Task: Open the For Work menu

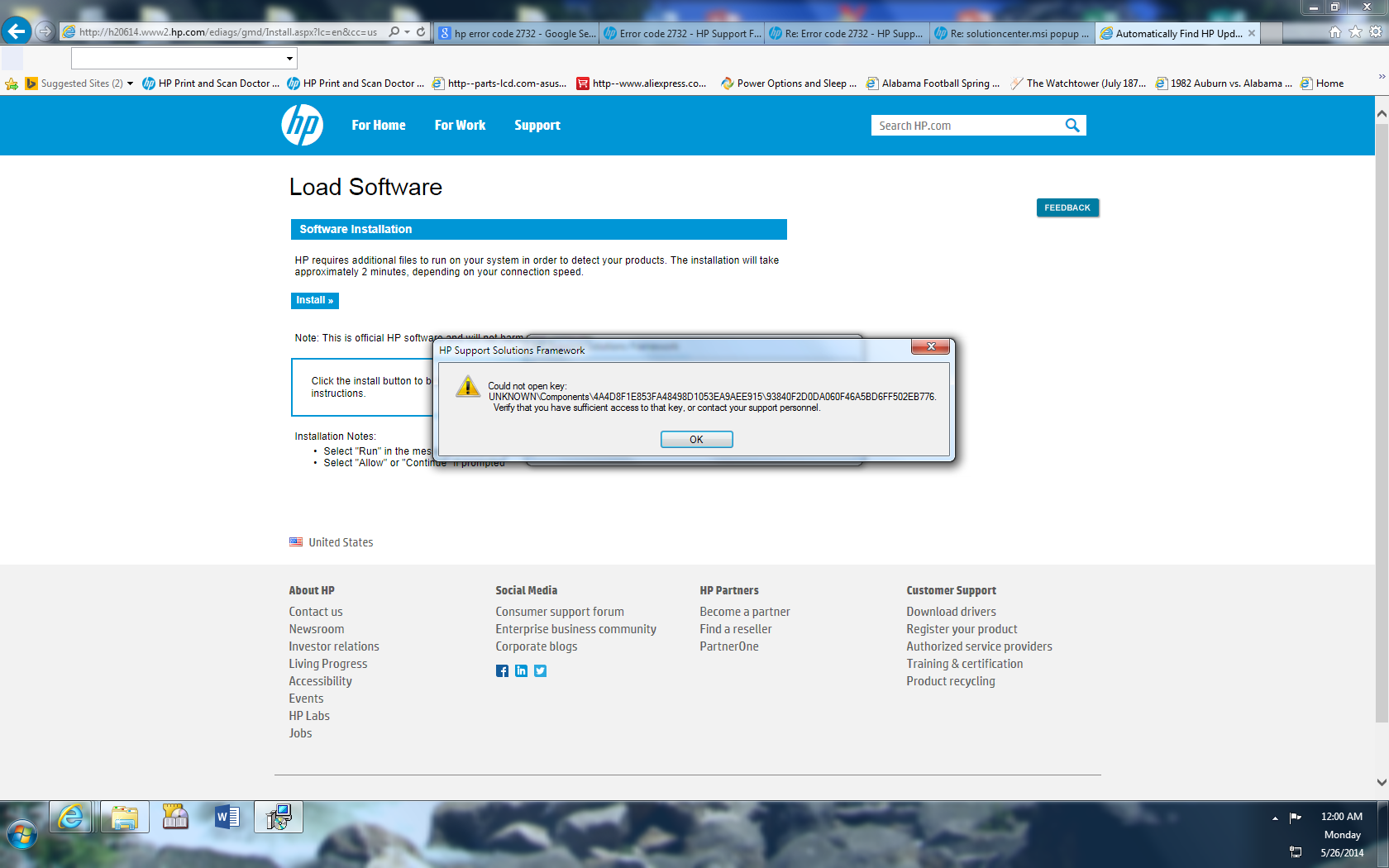Action: [460, 126]
